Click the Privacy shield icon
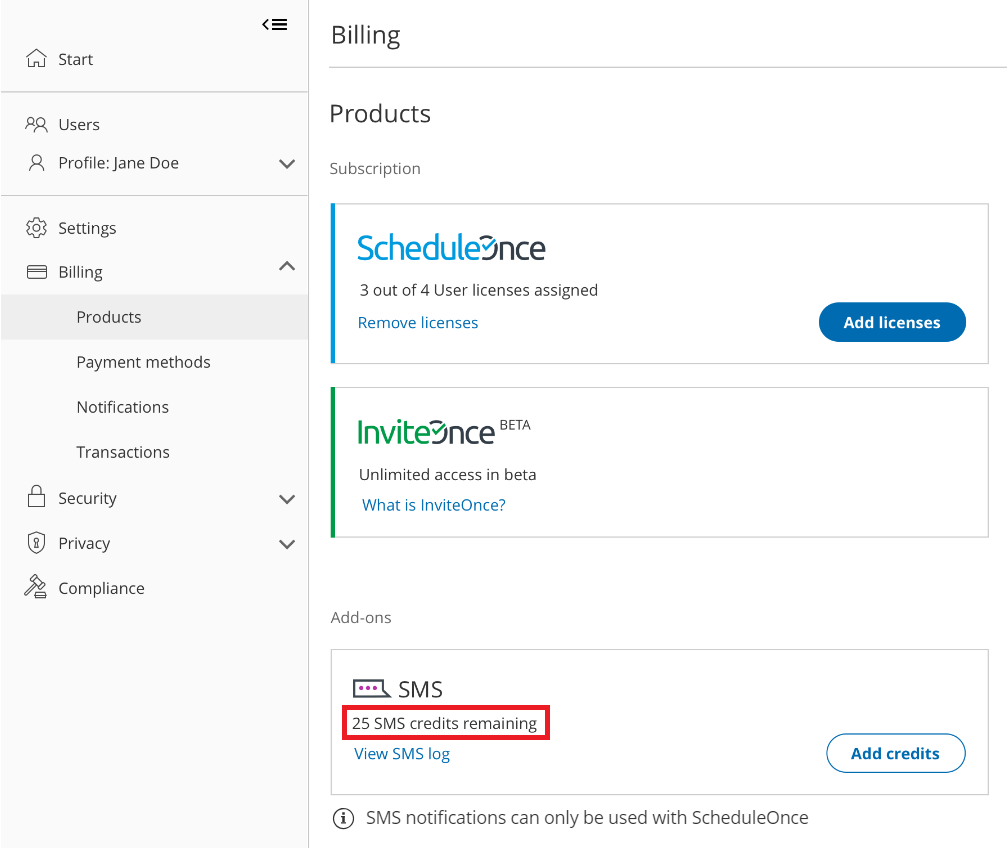1007x848 pixels. click(36, 543)
